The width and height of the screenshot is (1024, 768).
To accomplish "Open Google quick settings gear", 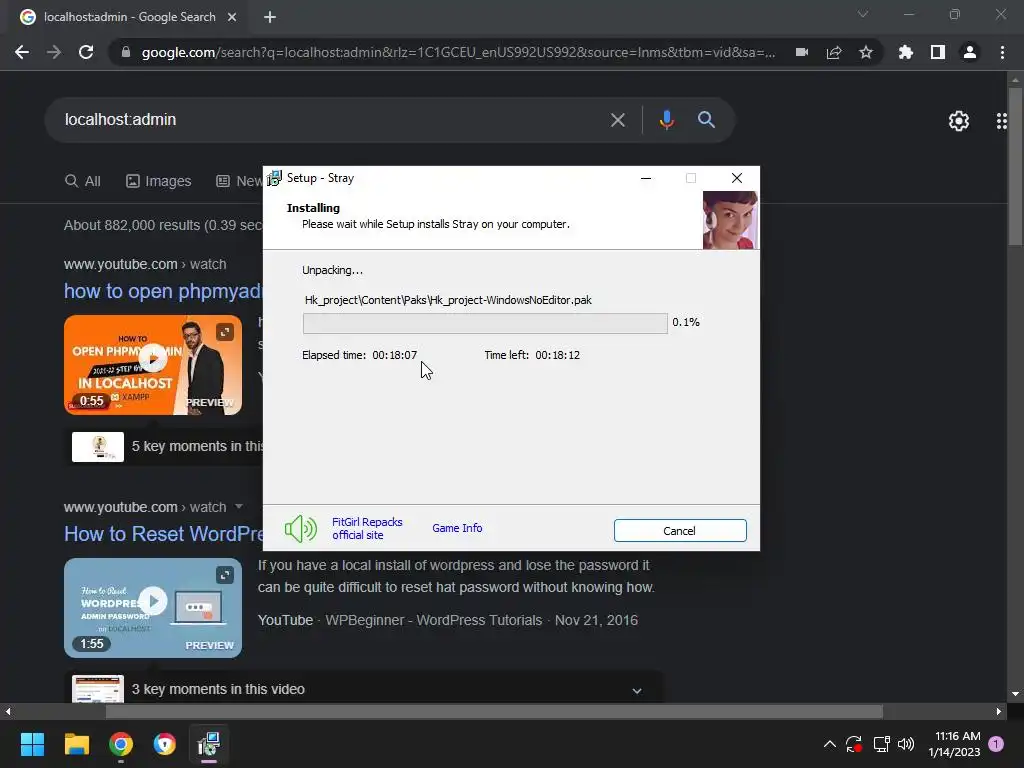I will tap(959, 121).
